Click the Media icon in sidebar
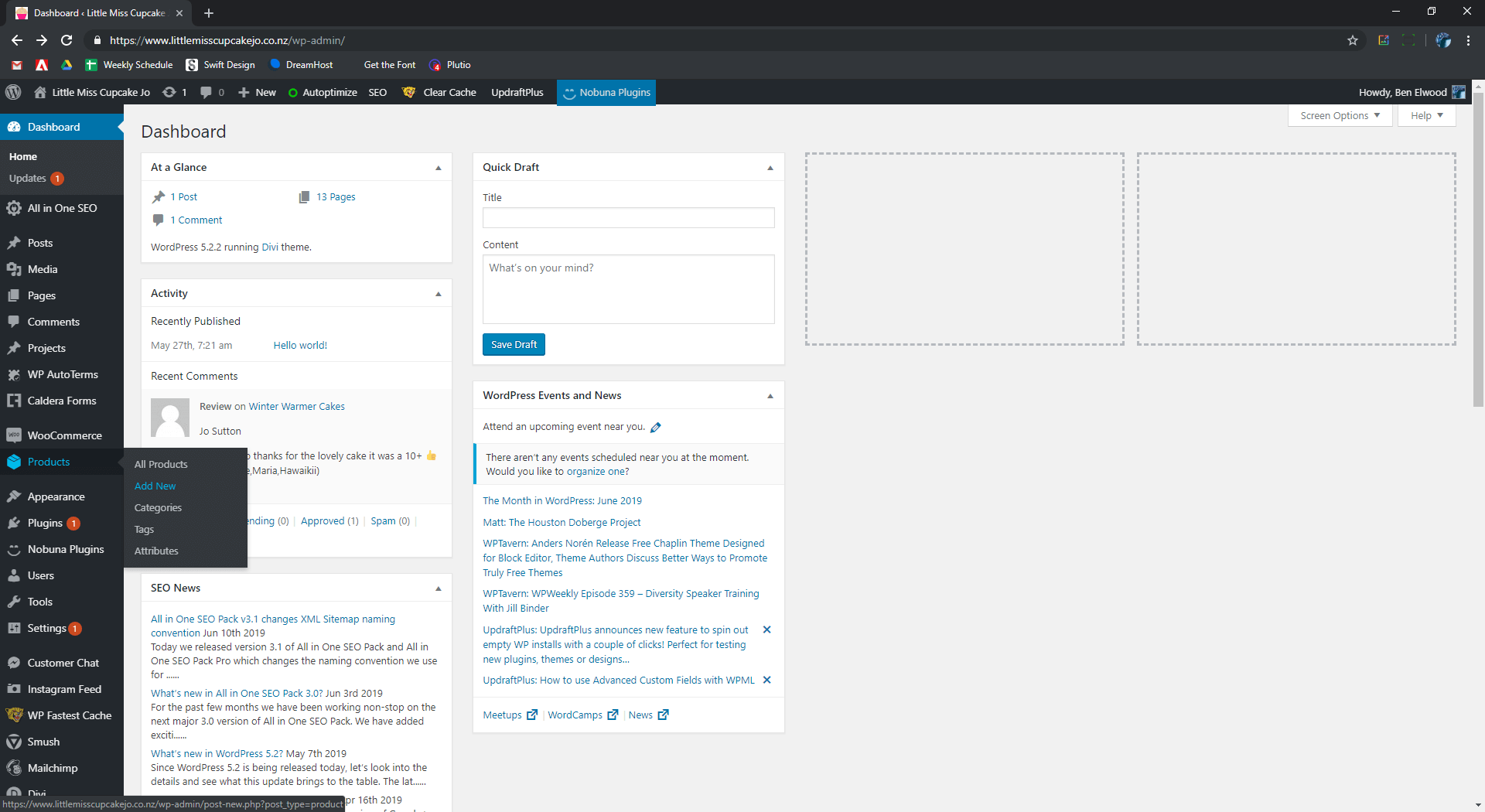 tap(14, 269)
